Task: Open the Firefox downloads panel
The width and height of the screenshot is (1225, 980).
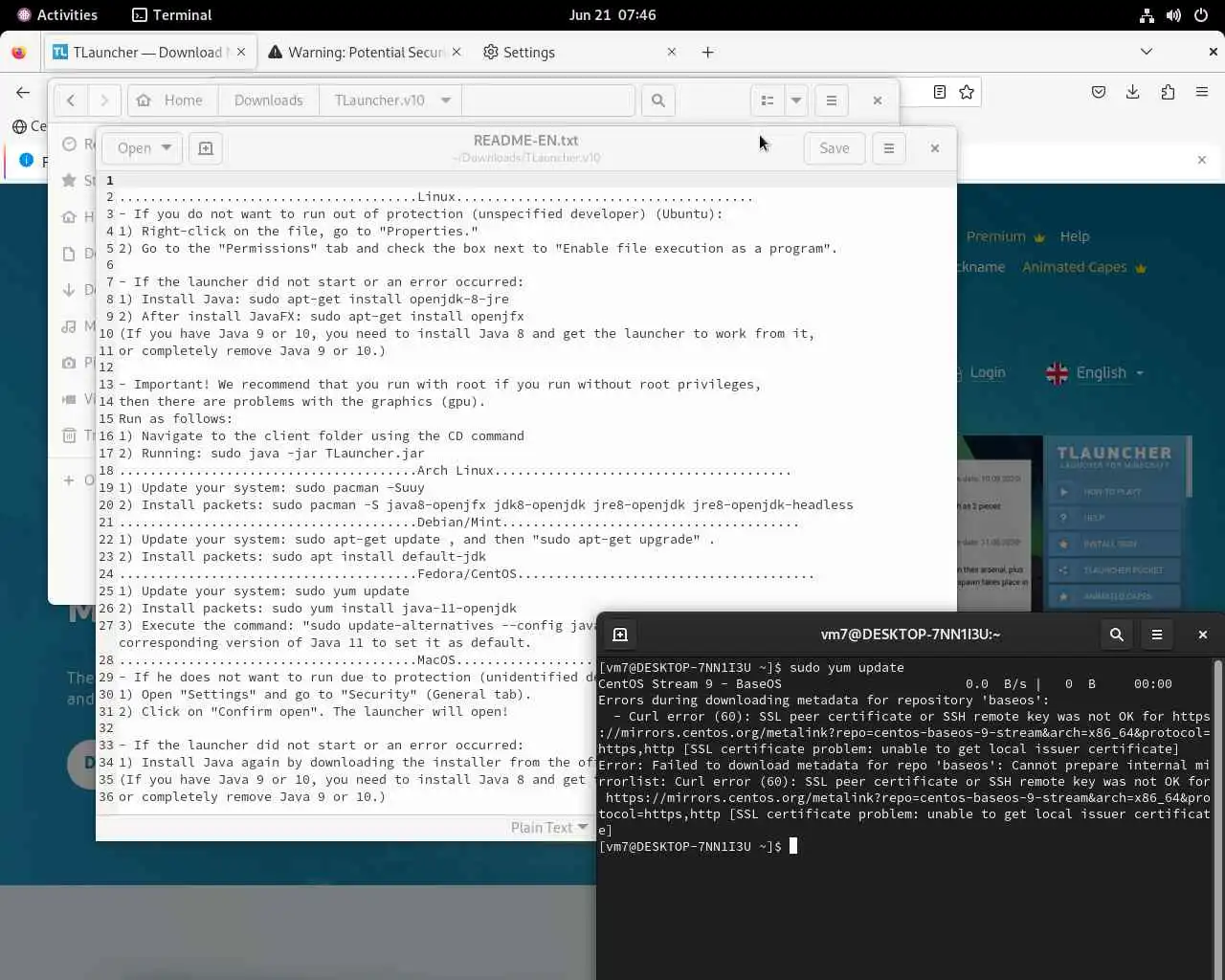Action: pyautogui.click(x=1133, y=92)
